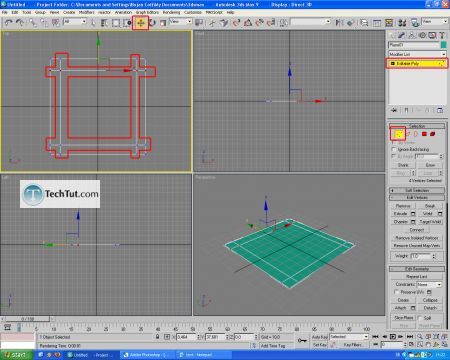Enable Ignore Backfacing checkbox
The image size is (450, 360).
coord(394,149)
